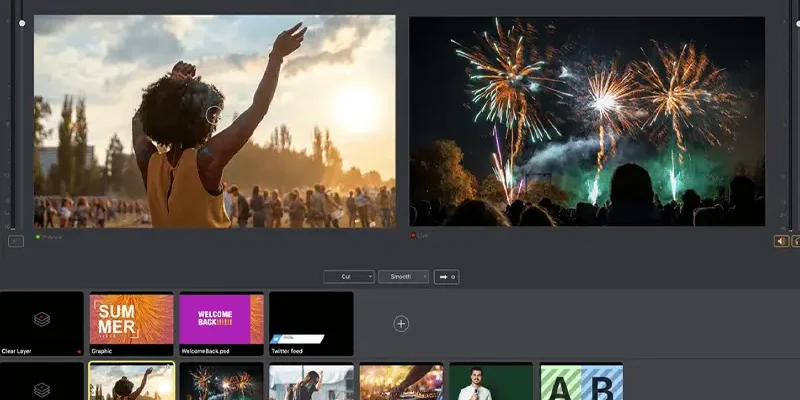Click the "Twitter feed" shot label
Image resolution: width=800 pixels, height=400 pixels.
point(286,352)
